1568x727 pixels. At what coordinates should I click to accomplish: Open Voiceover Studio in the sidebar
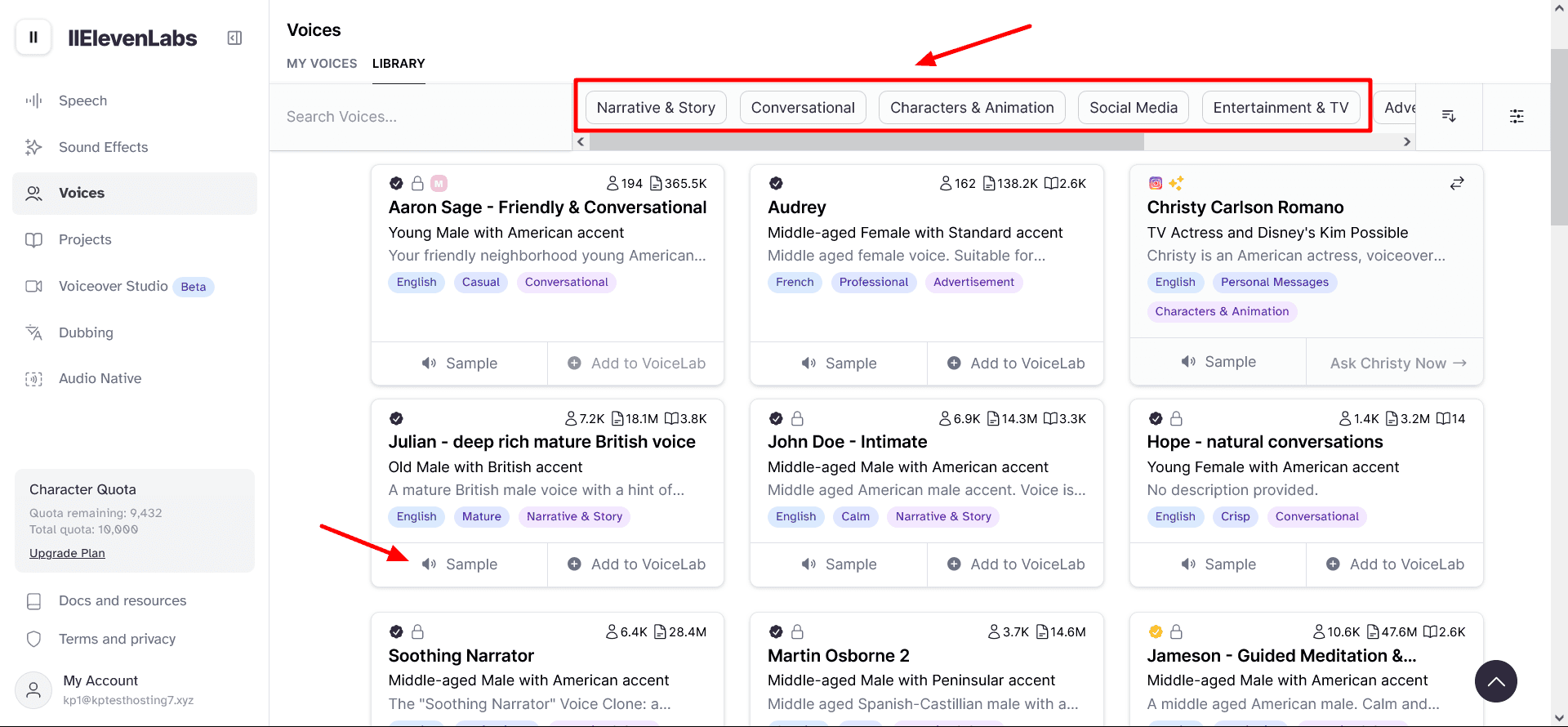coord(113,286)
